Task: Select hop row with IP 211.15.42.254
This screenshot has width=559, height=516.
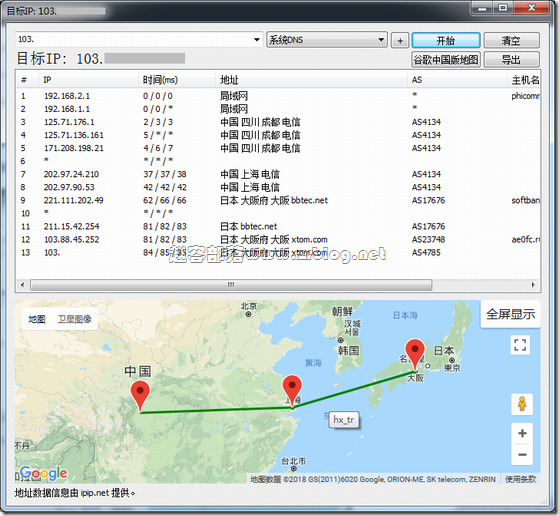Action: point(278,226)
